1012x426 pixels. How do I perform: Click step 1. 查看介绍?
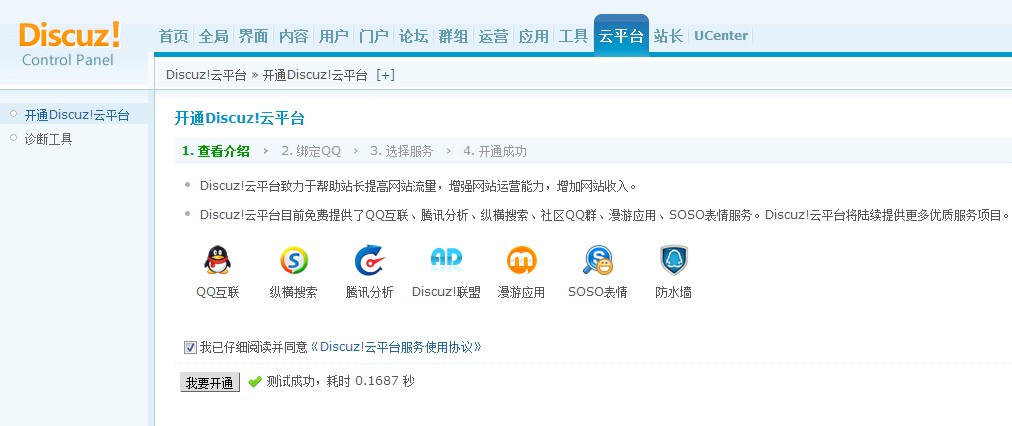click(216, 151)
